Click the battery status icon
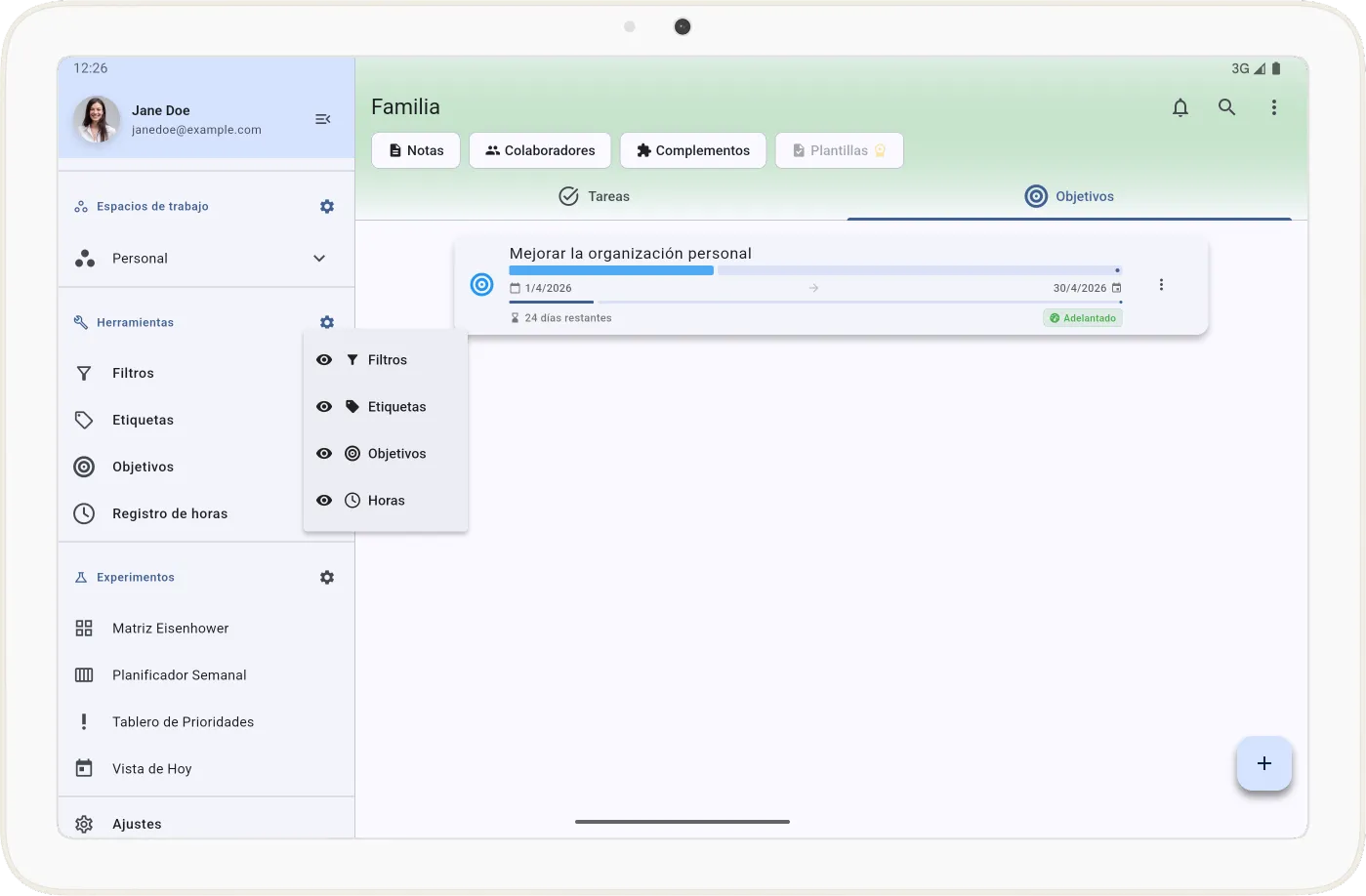The height and width of the screenshot is (896, 1366). 1276,68
